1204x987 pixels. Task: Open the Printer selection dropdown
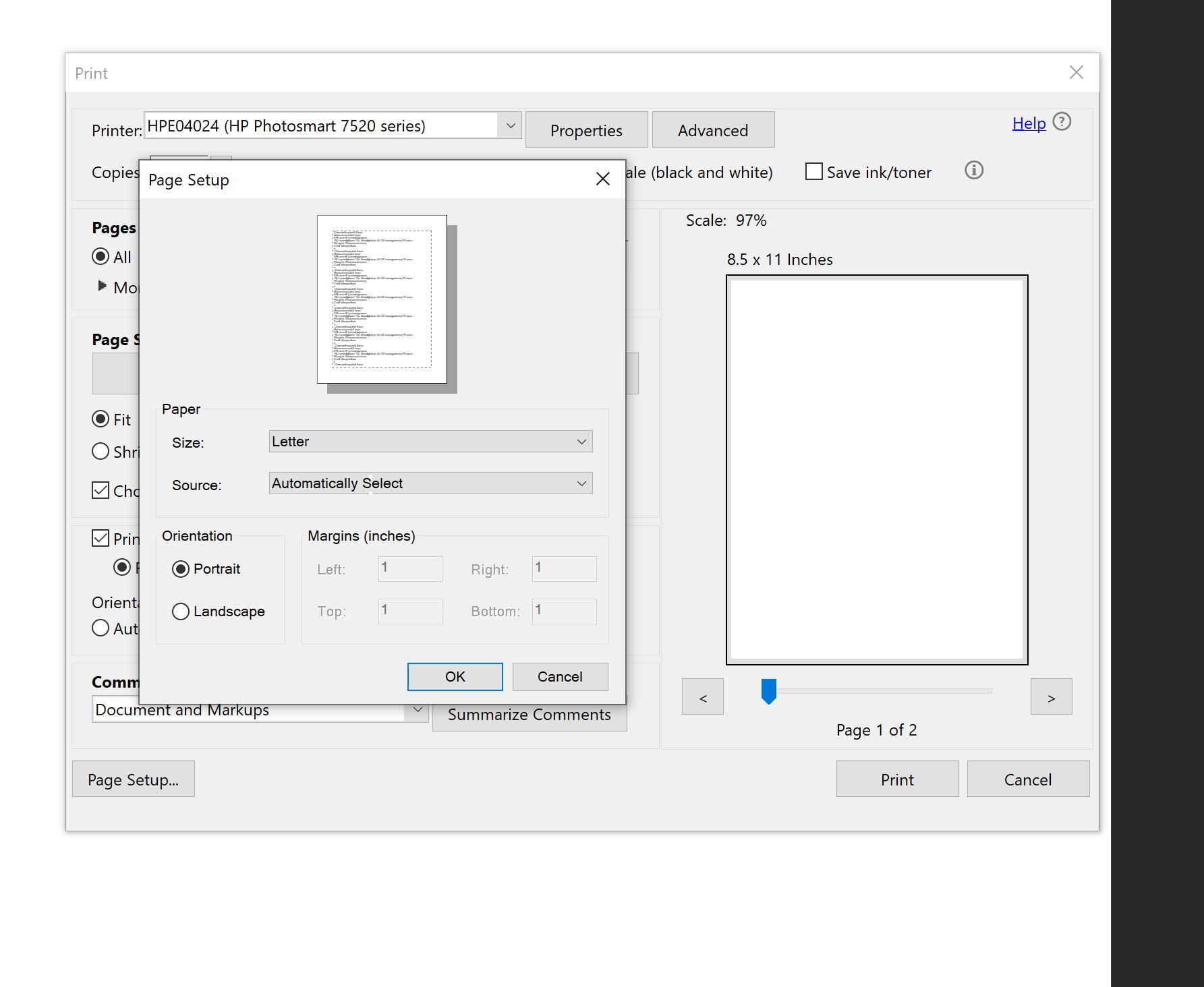510,125
